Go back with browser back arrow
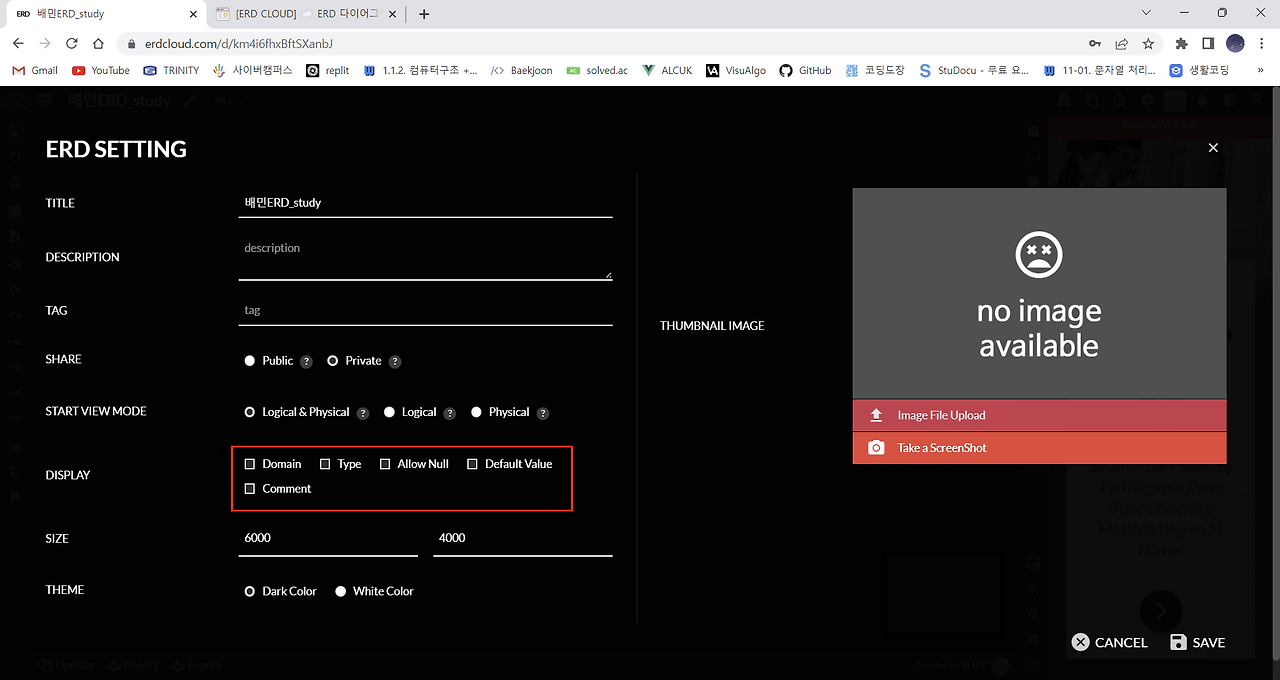The image size is (1280, 680). point(18,43)
